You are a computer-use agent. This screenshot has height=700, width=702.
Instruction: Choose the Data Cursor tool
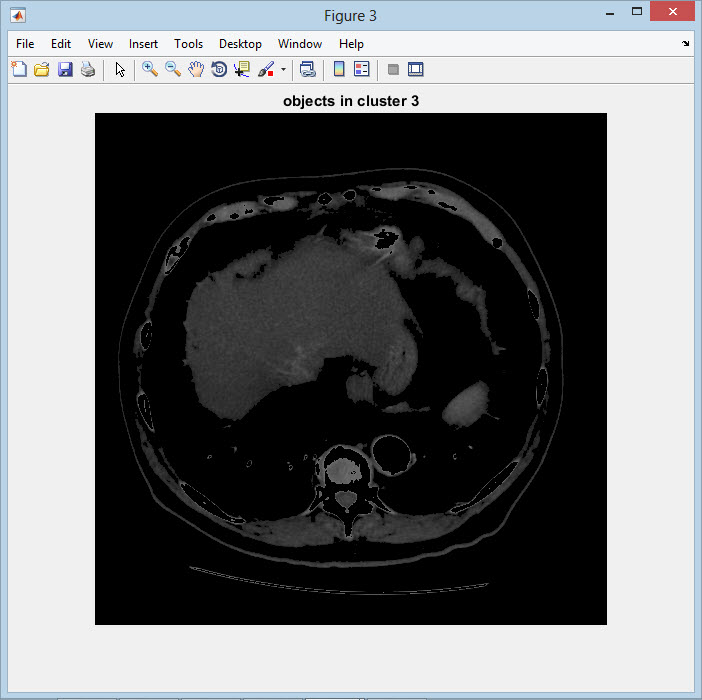tap(242, 69)
